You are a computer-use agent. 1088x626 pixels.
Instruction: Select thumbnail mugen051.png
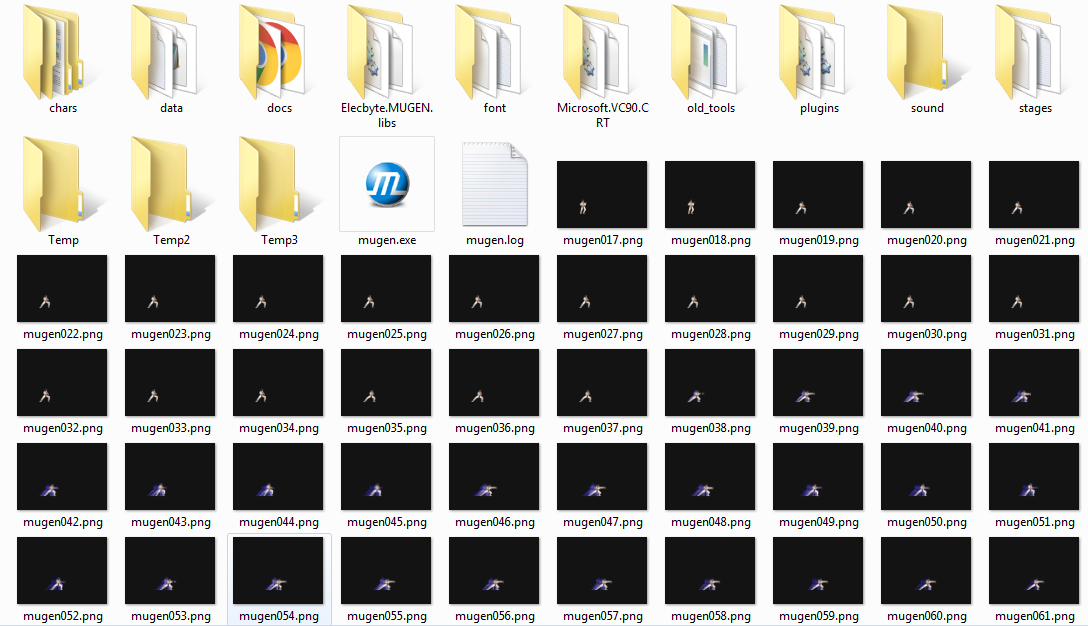coord(1034,477)
